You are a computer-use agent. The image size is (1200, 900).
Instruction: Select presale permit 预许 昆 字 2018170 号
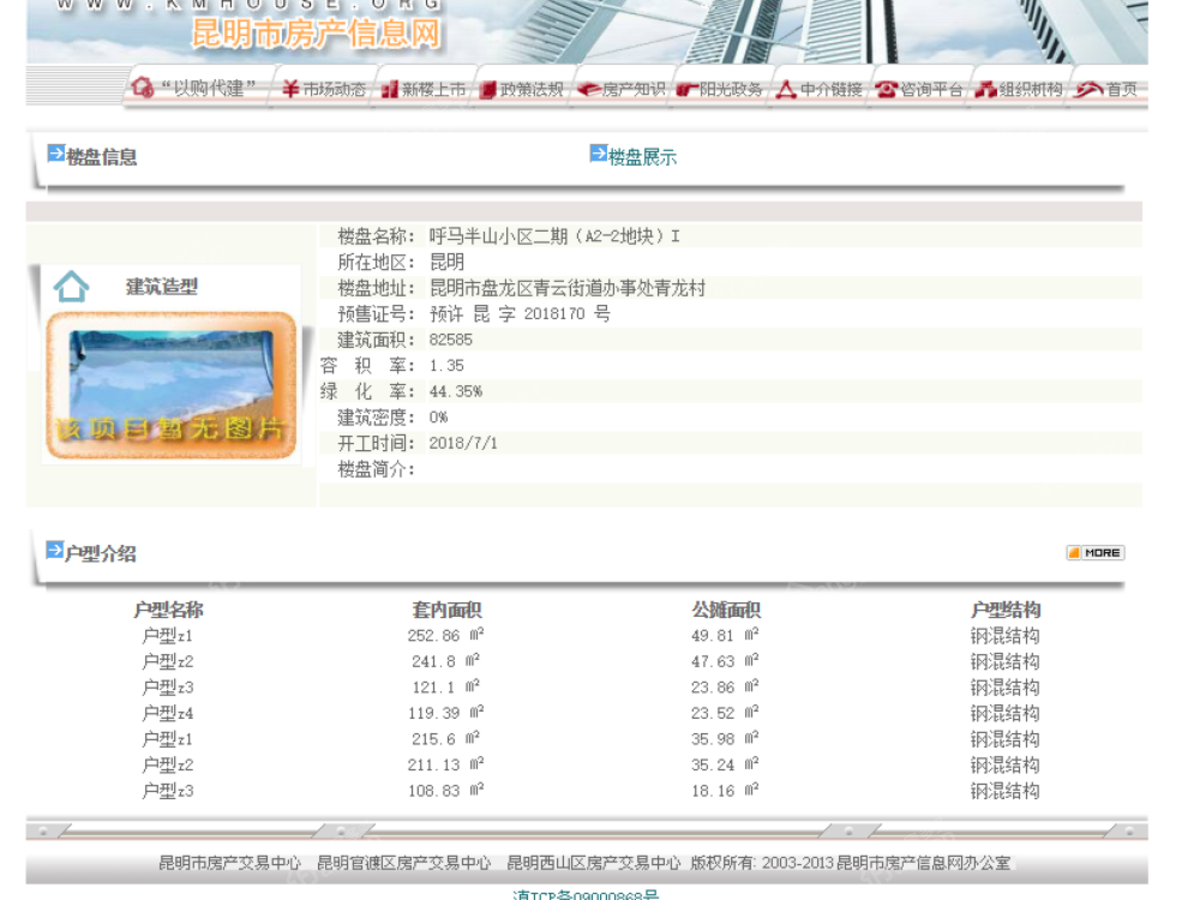coord(519,314)
